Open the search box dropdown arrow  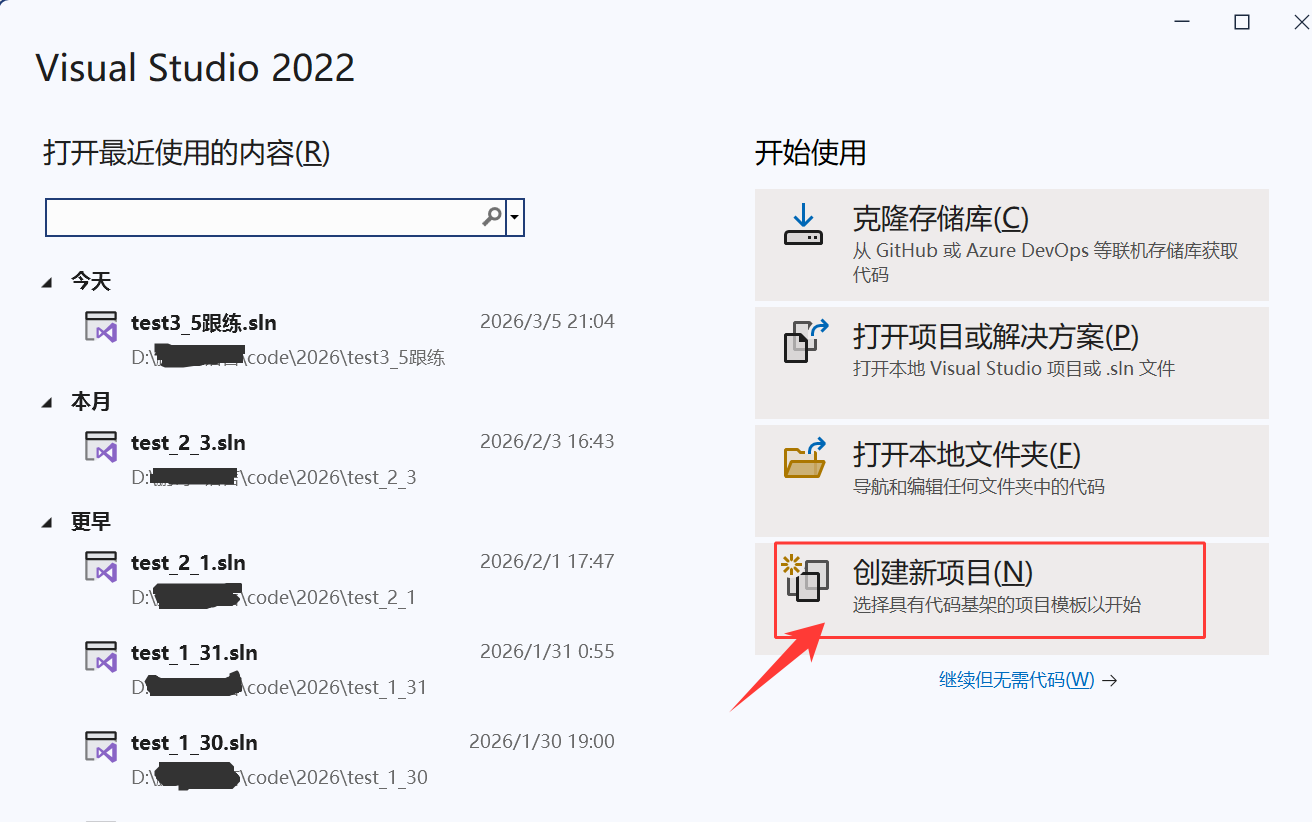[x=515, y=217]
